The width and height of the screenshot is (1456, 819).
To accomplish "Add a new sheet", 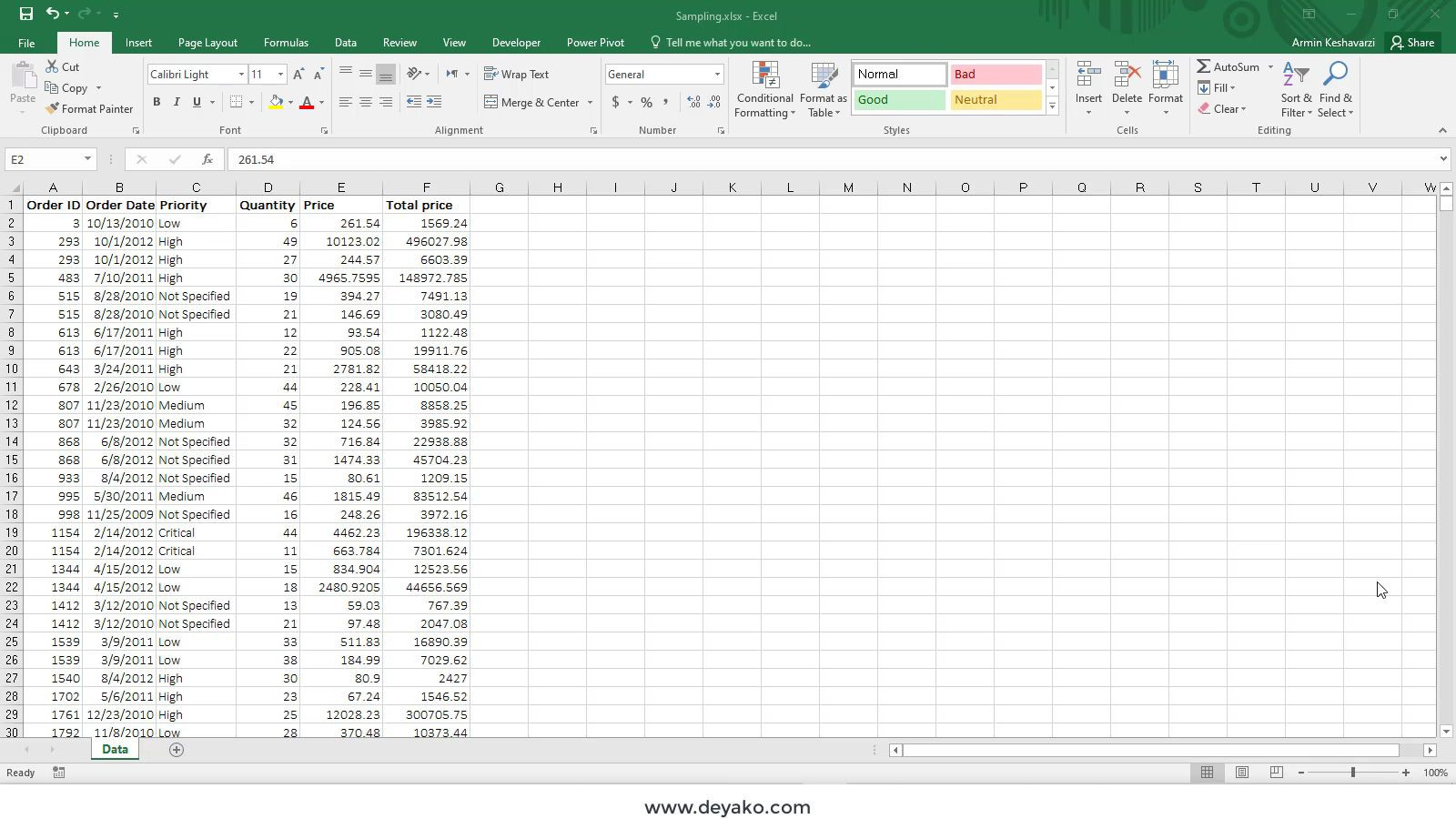I will (177, 750).
